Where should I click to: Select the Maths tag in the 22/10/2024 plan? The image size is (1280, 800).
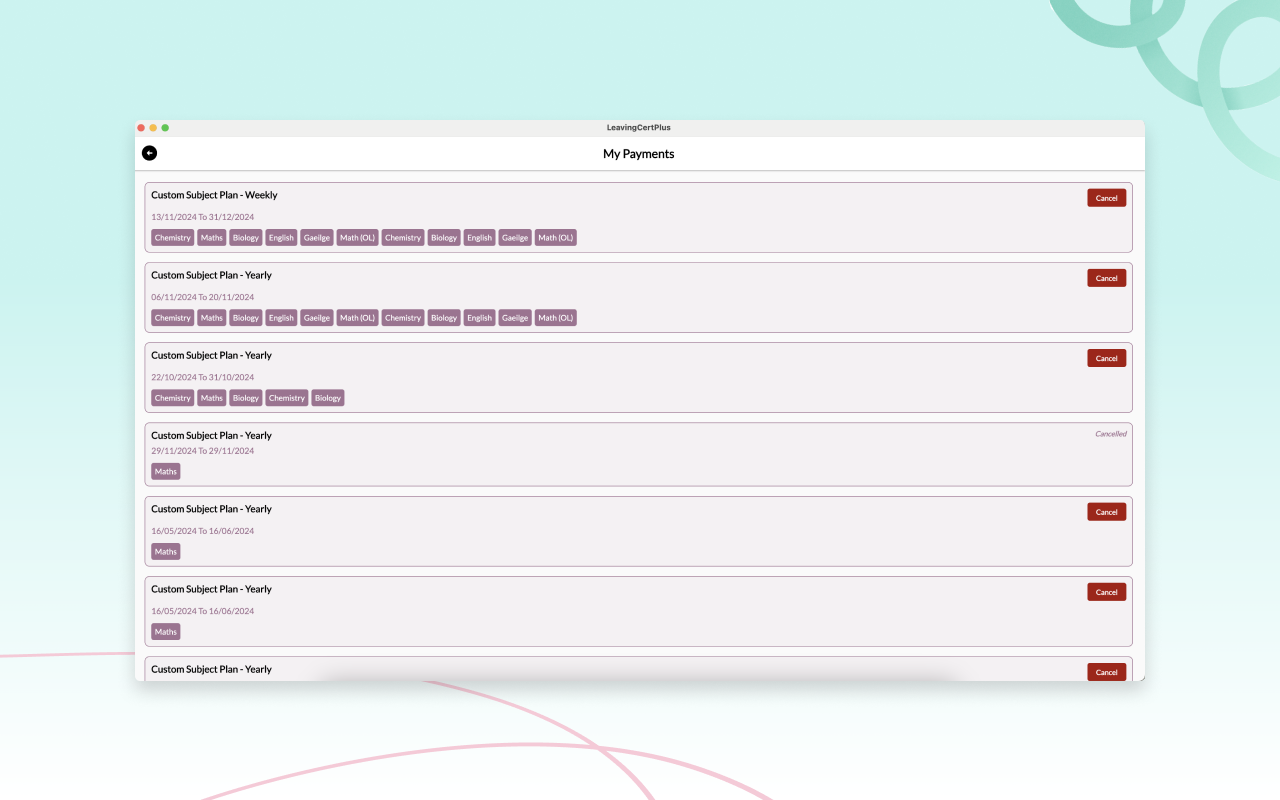point(212,398)
